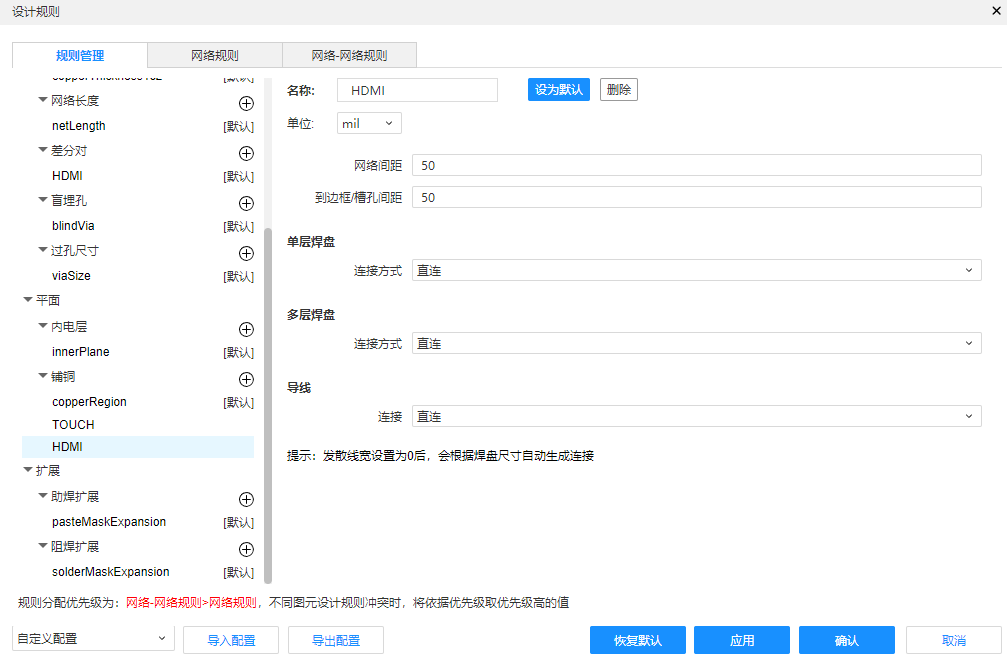This screenshot has width=1007, height=669.
Task: Collapse the 平面 tree category
Action: (28, 300)
